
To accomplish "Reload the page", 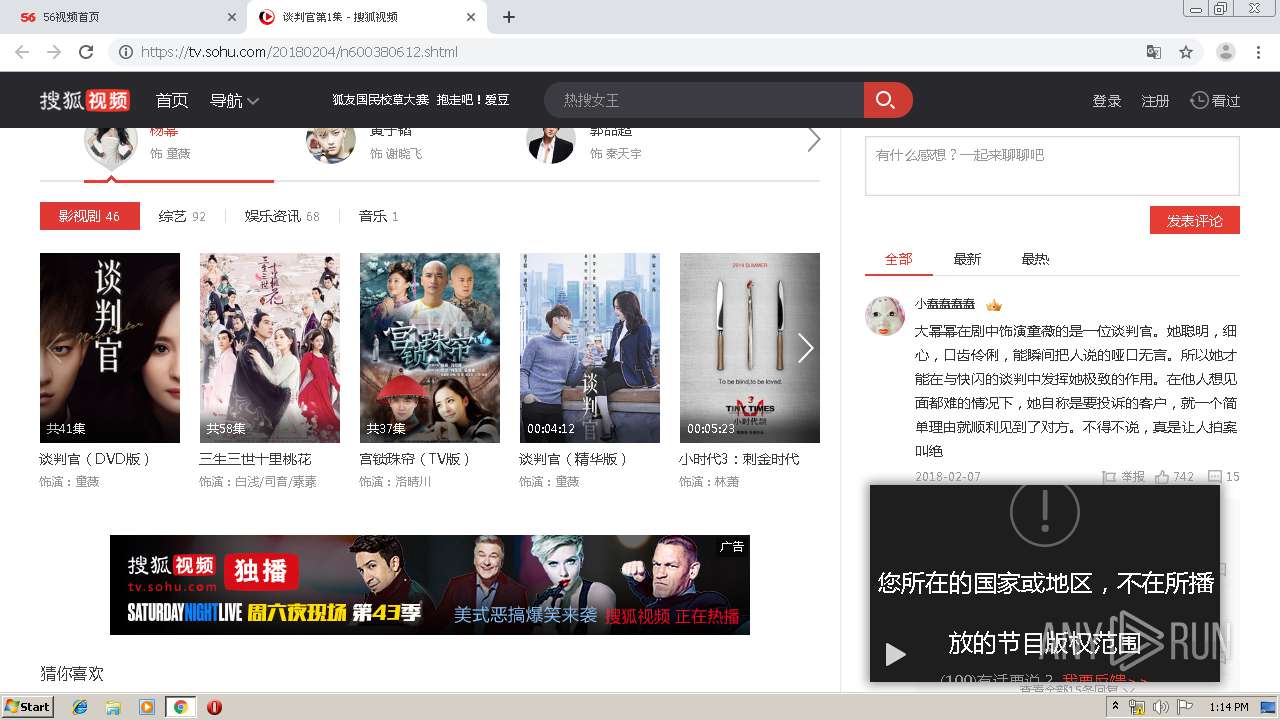I will 86,52.
